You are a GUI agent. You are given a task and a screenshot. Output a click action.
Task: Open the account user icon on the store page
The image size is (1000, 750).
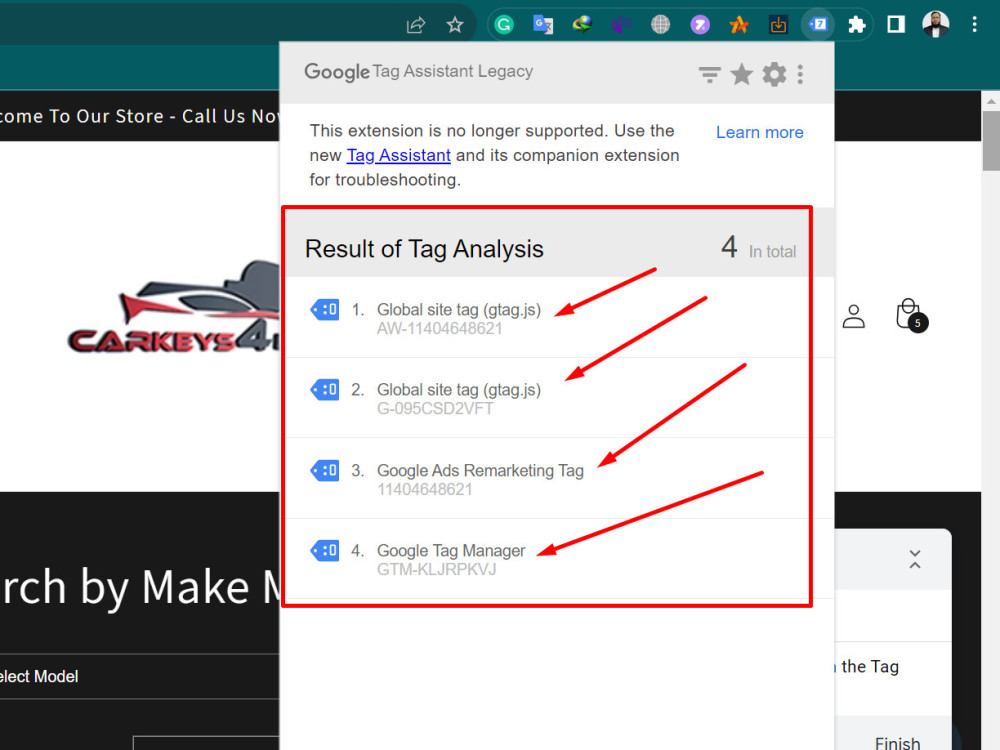tap(853, 316)
